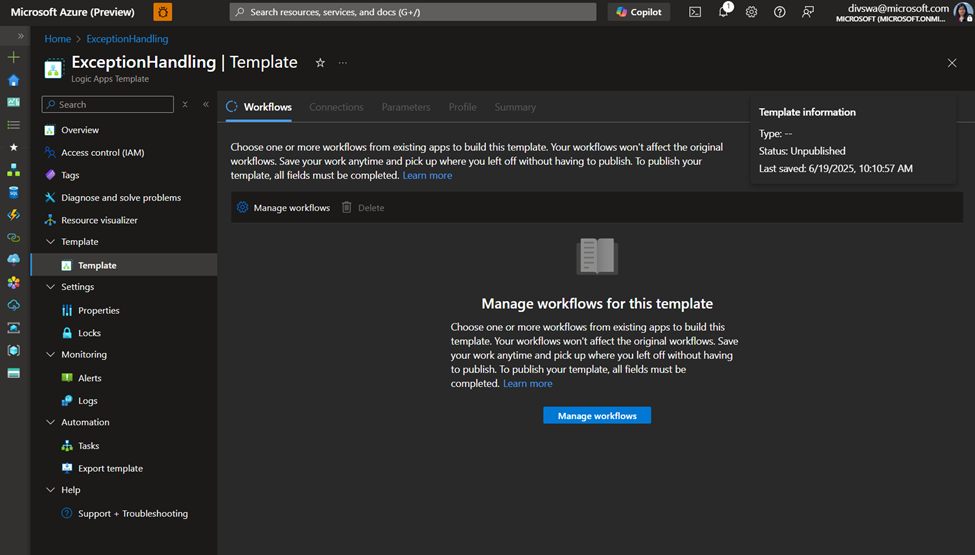Open the feedback icon in top bar
Screen dimensions: 975x555
click(x=808, y=12)
